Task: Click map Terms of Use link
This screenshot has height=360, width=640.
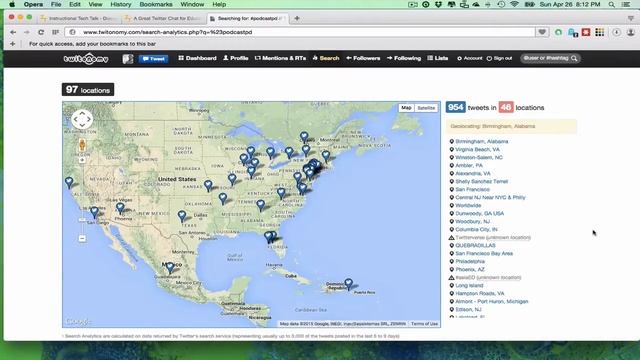Action: pyautogui.click(x=424, y=324)
